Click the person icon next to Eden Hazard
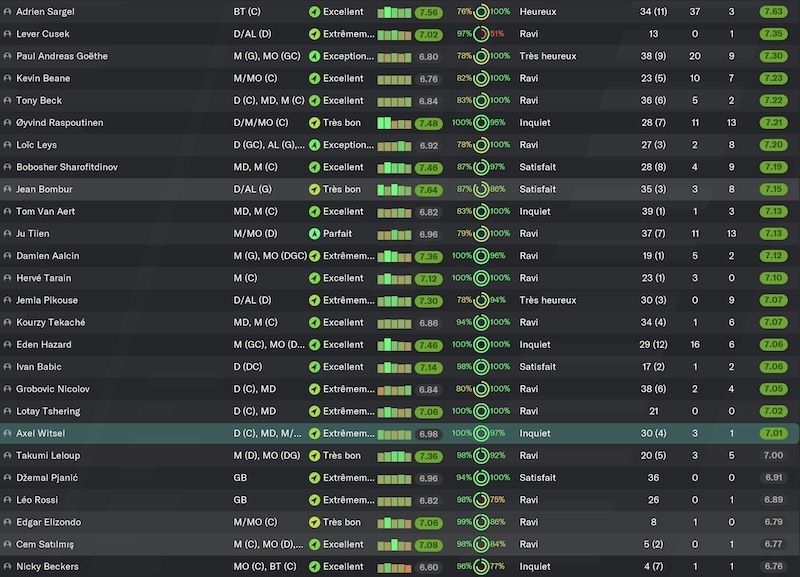The image size is (800, 577). point(7,345)
